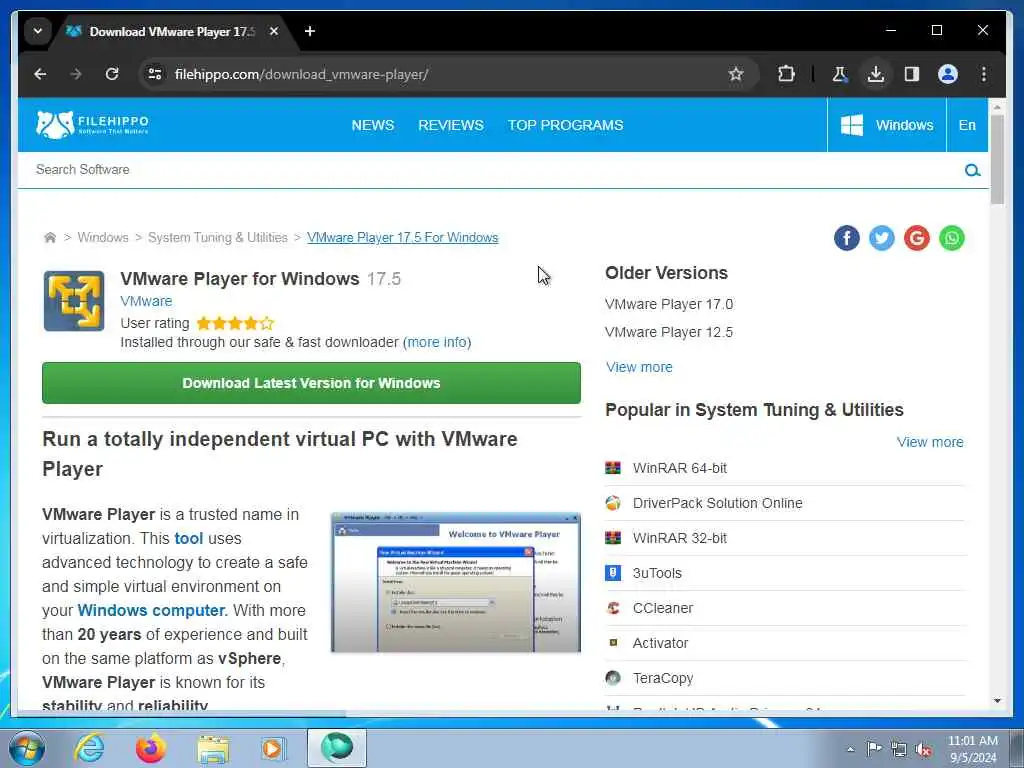Open the VMware Player screenshot thumbnail
Viewport: 1024px width, 768px height.
455,583
